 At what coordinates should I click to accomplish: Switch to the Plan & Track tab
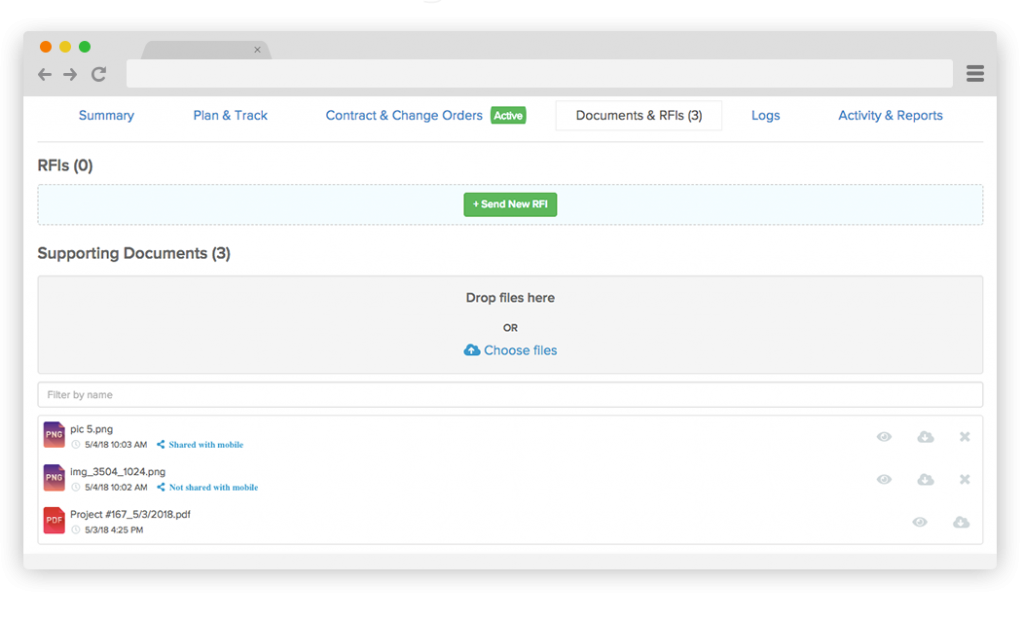(x=231, y=116)
